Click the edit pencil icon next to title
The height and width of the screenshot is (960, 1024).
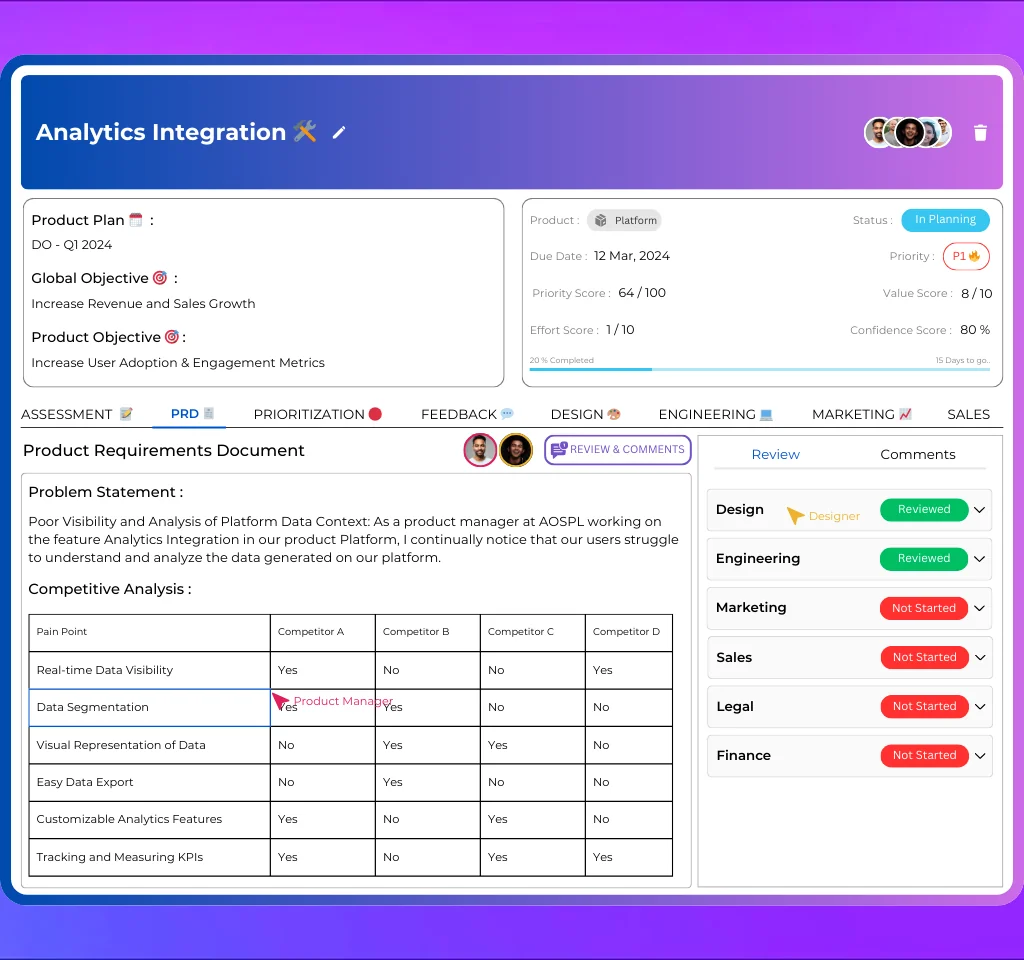(339, 131)
